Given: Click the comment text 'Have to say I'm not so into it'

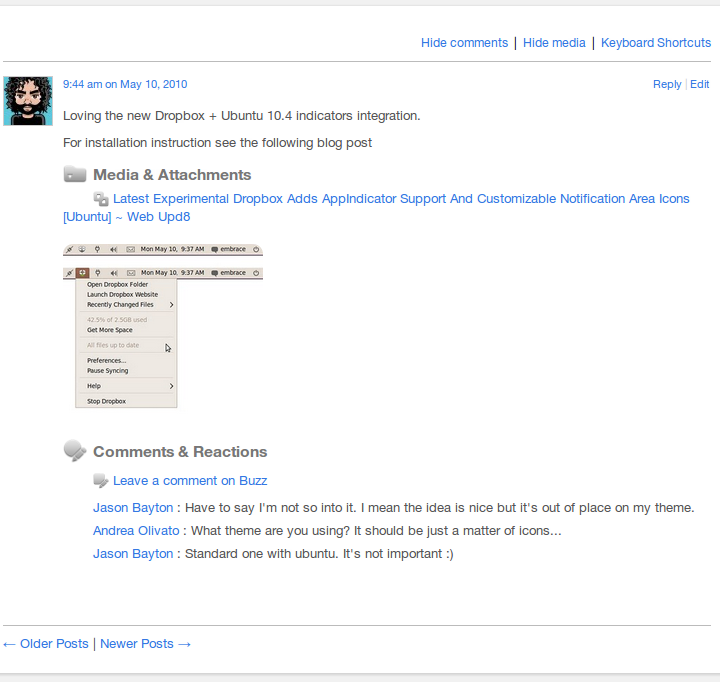Looking at the screenshot, I should (270, 508).
